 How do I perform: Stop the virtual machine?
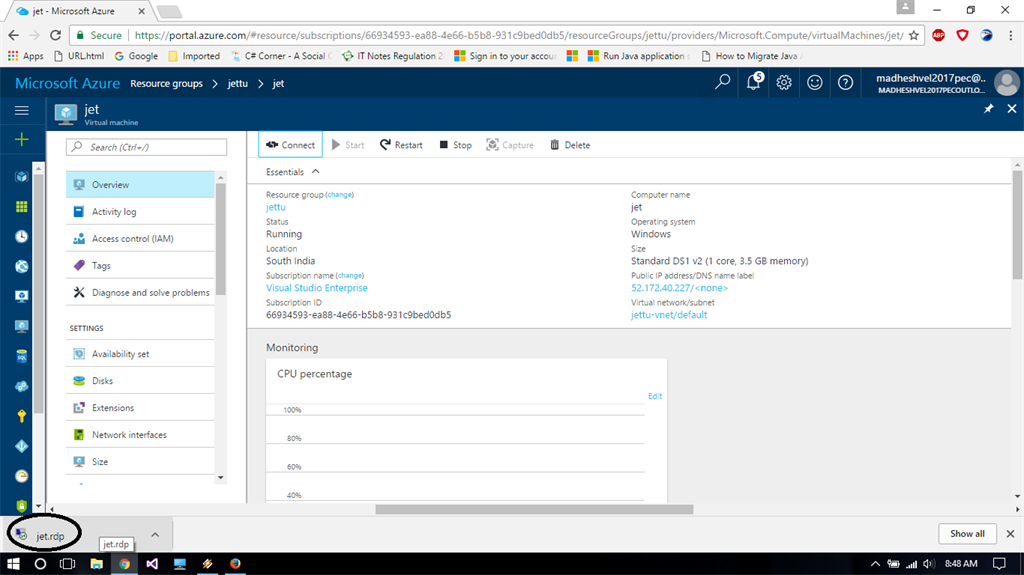455,145
